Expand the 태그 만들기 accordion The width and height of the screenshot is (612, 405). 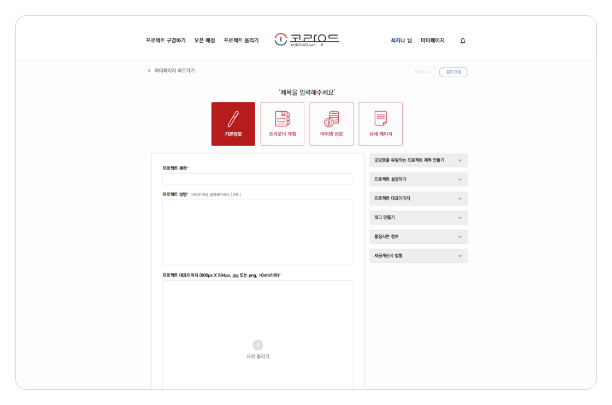tap(417, 217)
